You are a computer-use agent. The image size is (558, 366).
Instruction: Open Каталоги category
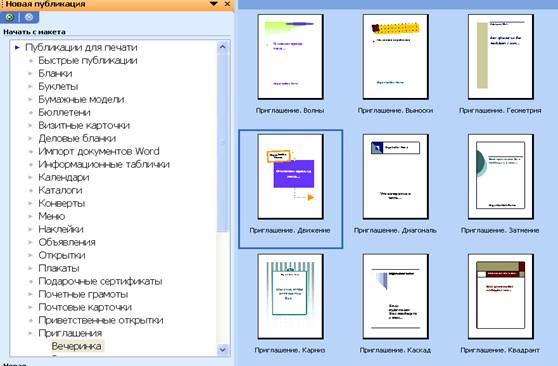60,190
